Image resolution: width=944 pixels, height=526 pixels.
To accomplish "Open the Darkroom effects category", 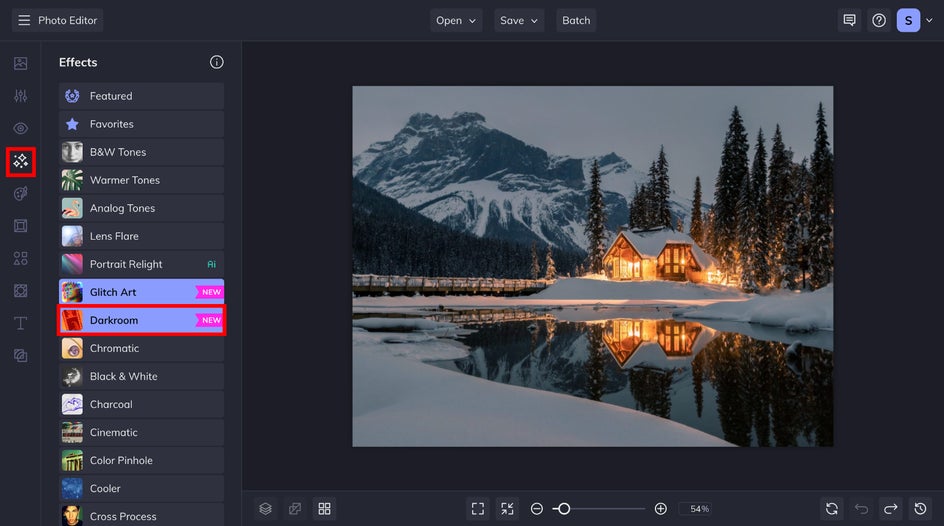I will pyautogui.click(x=141, y=320).
